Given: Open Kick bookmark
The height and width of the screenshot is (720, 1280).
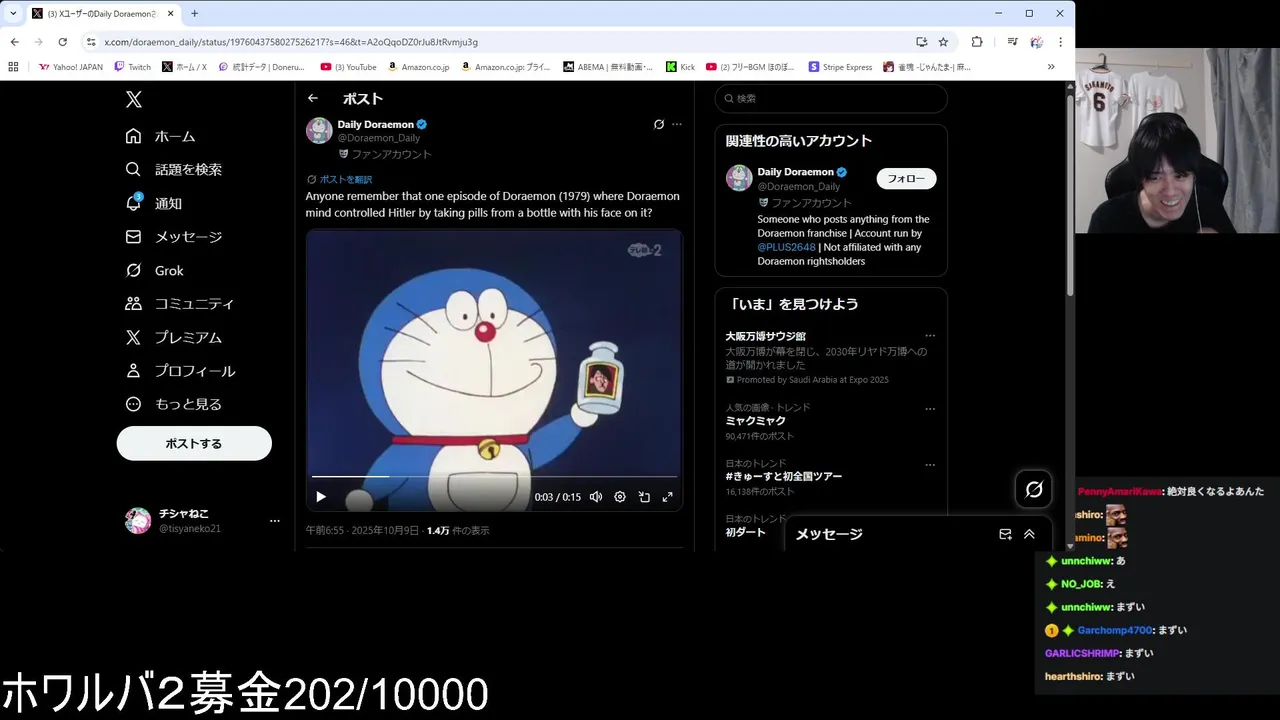Looking at the screenshot, I should 681,67.
